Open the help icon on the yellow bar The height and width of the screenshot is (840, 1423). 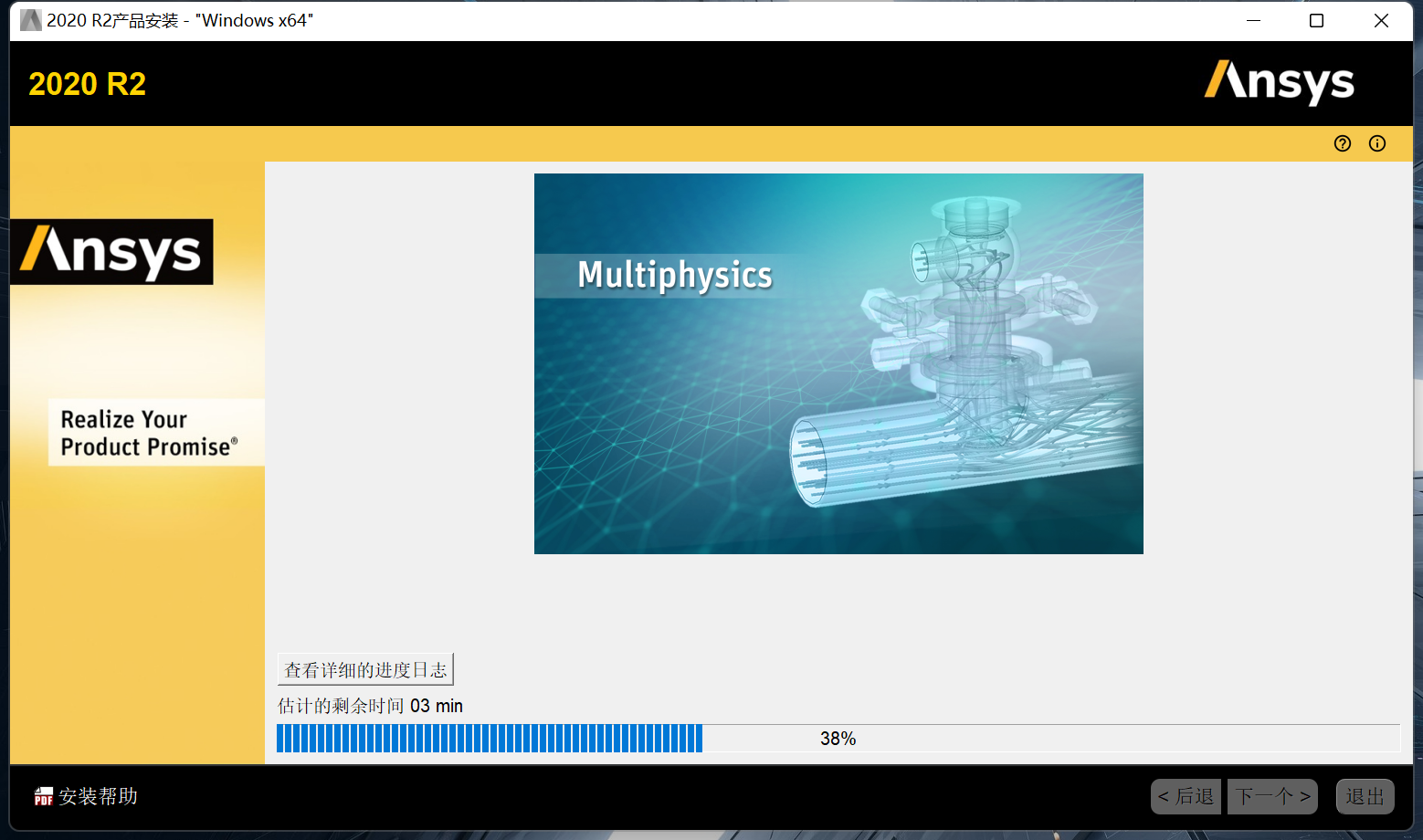[x=1342, y=142]
